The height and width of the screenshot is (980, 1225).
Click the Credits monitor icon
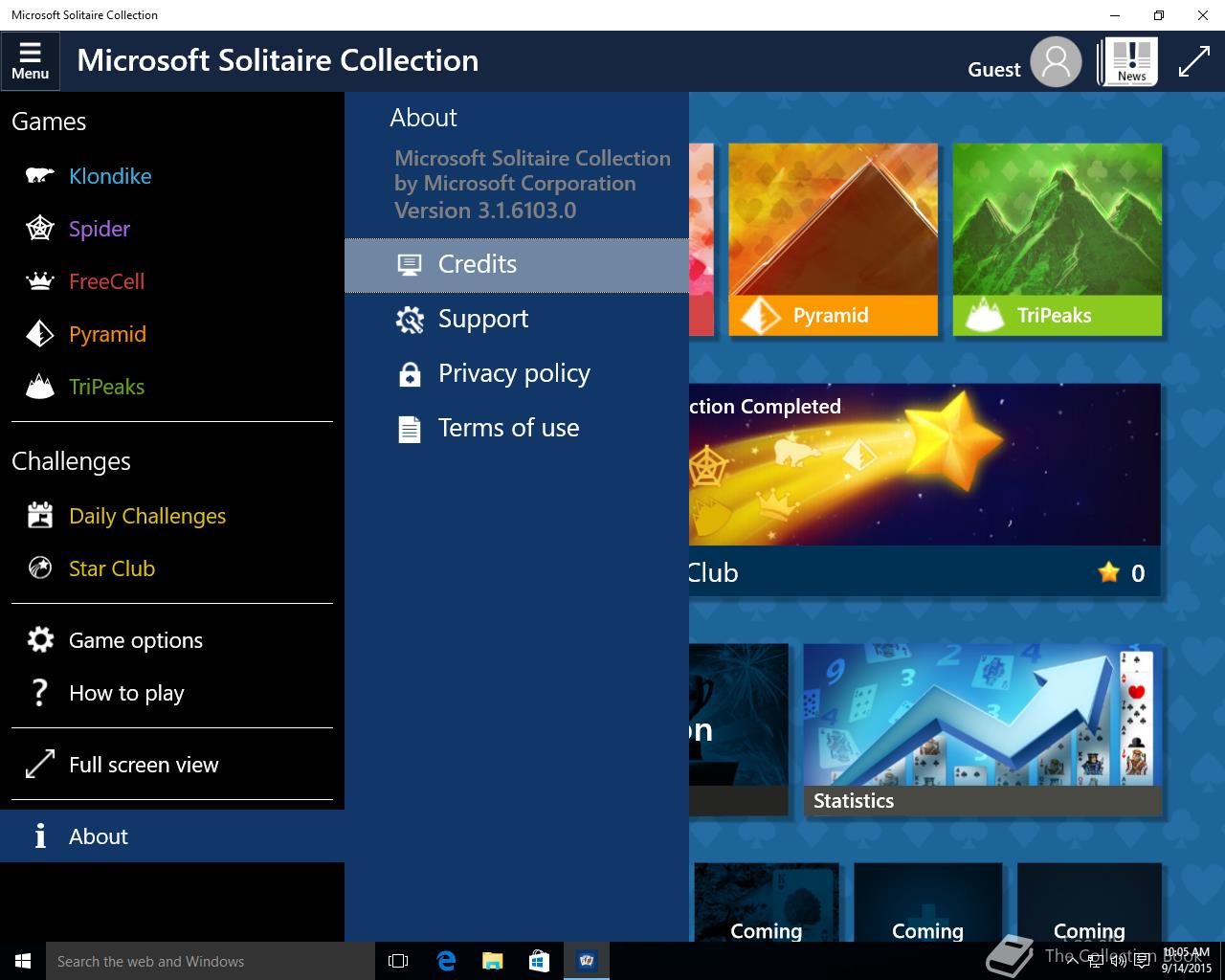pos(410,265)
